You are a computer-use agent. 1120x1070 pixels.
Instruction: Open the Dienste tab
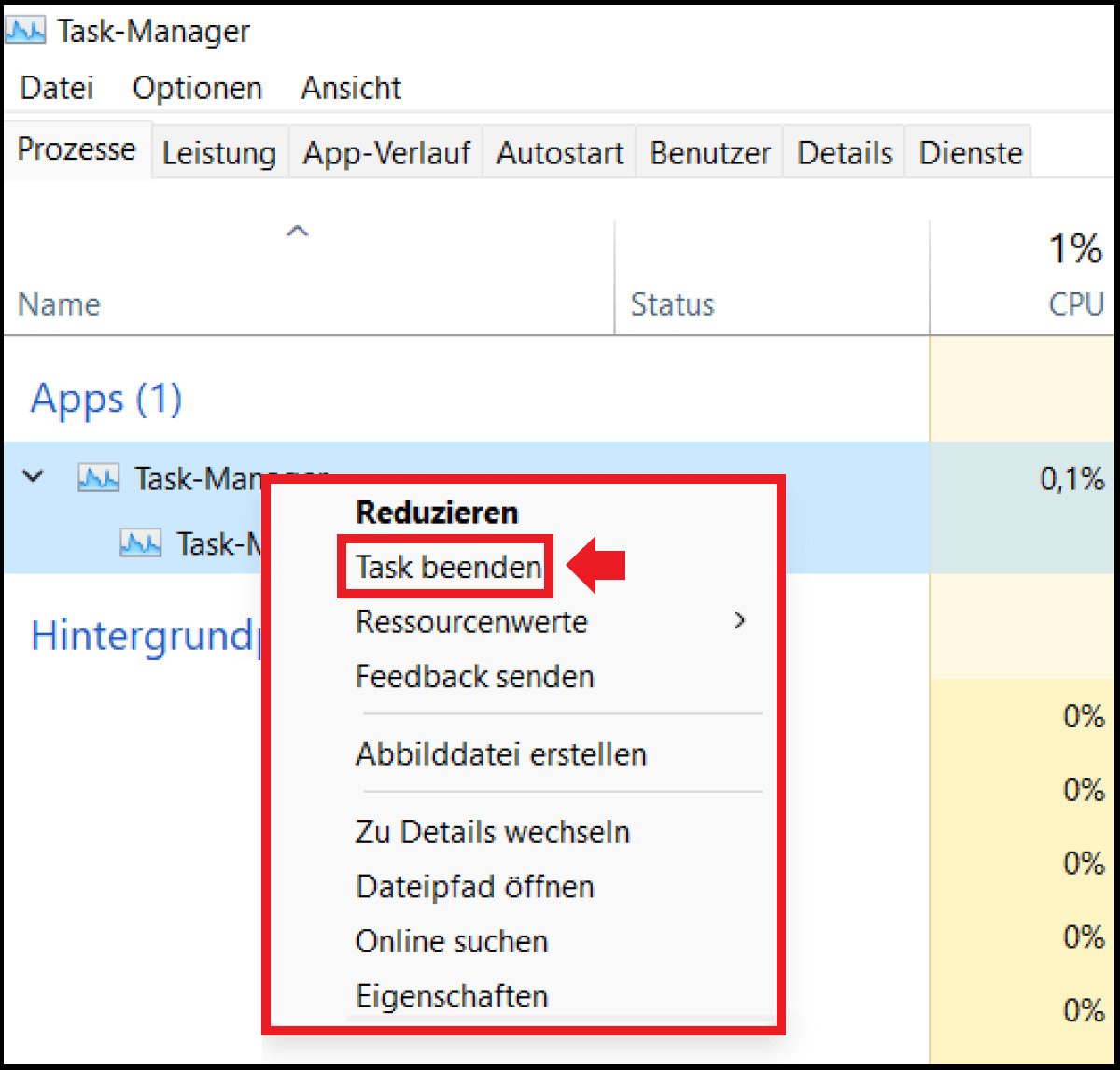click(x=969, y=152)
